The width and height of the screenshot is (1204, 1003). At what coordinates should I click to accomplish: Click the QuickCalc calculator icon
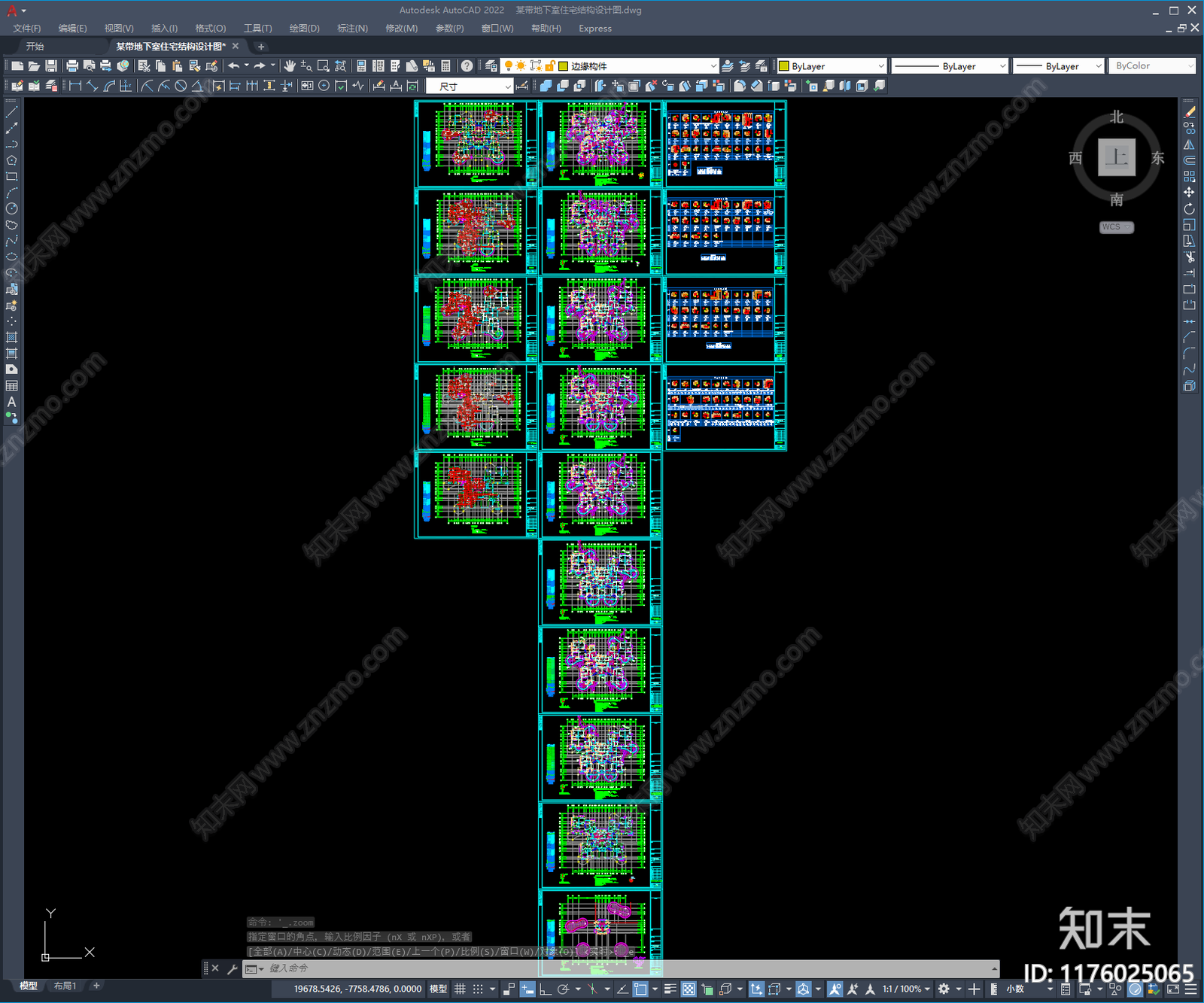(445, 66)
